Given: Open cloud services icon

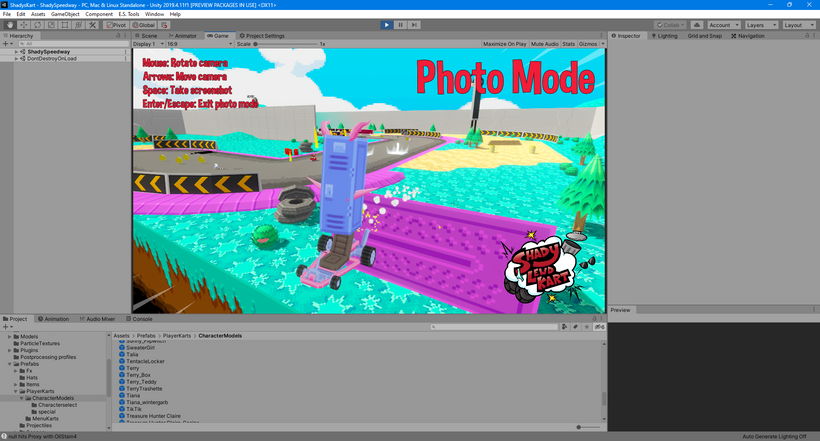Looking at the screenshot, I should point(697,25).
